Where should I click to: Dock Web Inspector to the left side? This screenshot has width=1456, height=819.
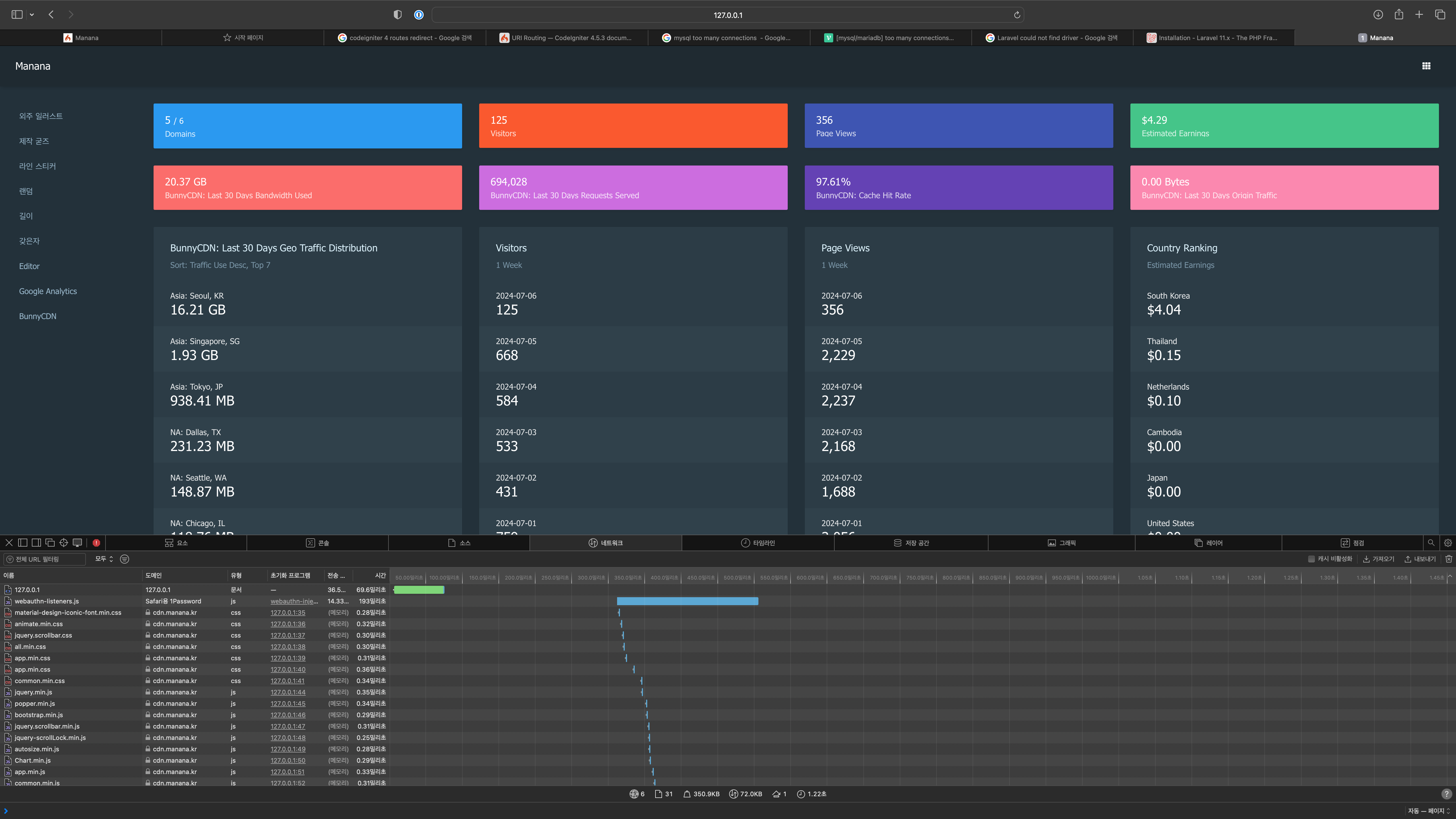click(23, 543)
